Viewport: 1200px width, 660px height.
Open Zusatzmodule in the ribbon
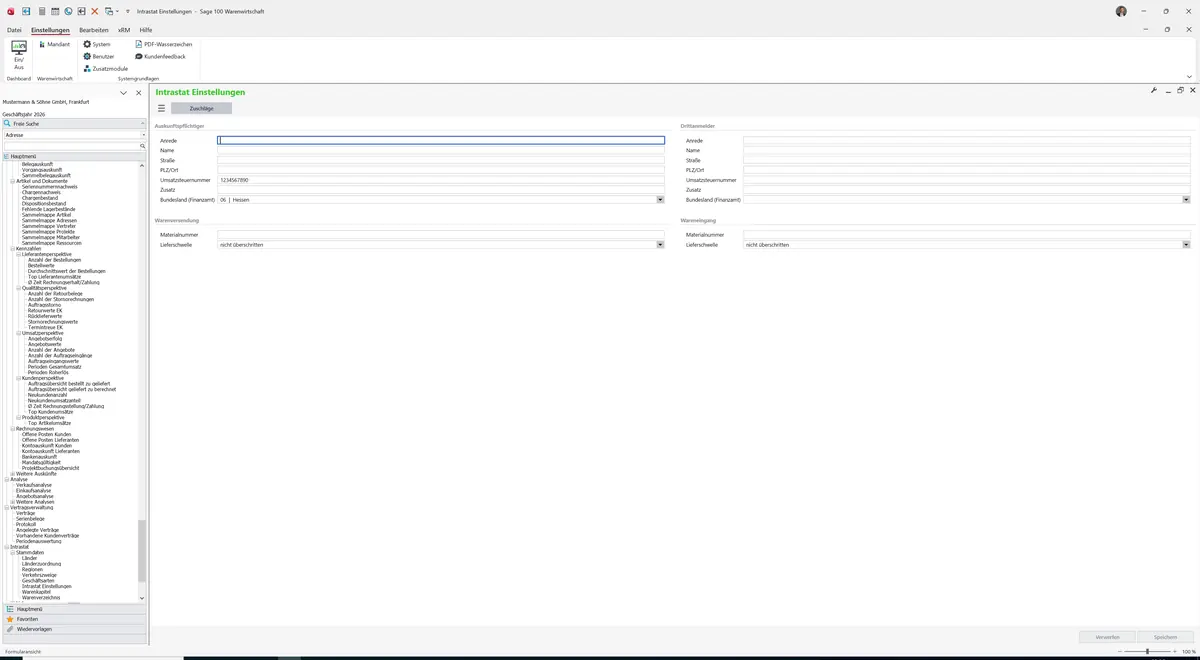point(105,68)
